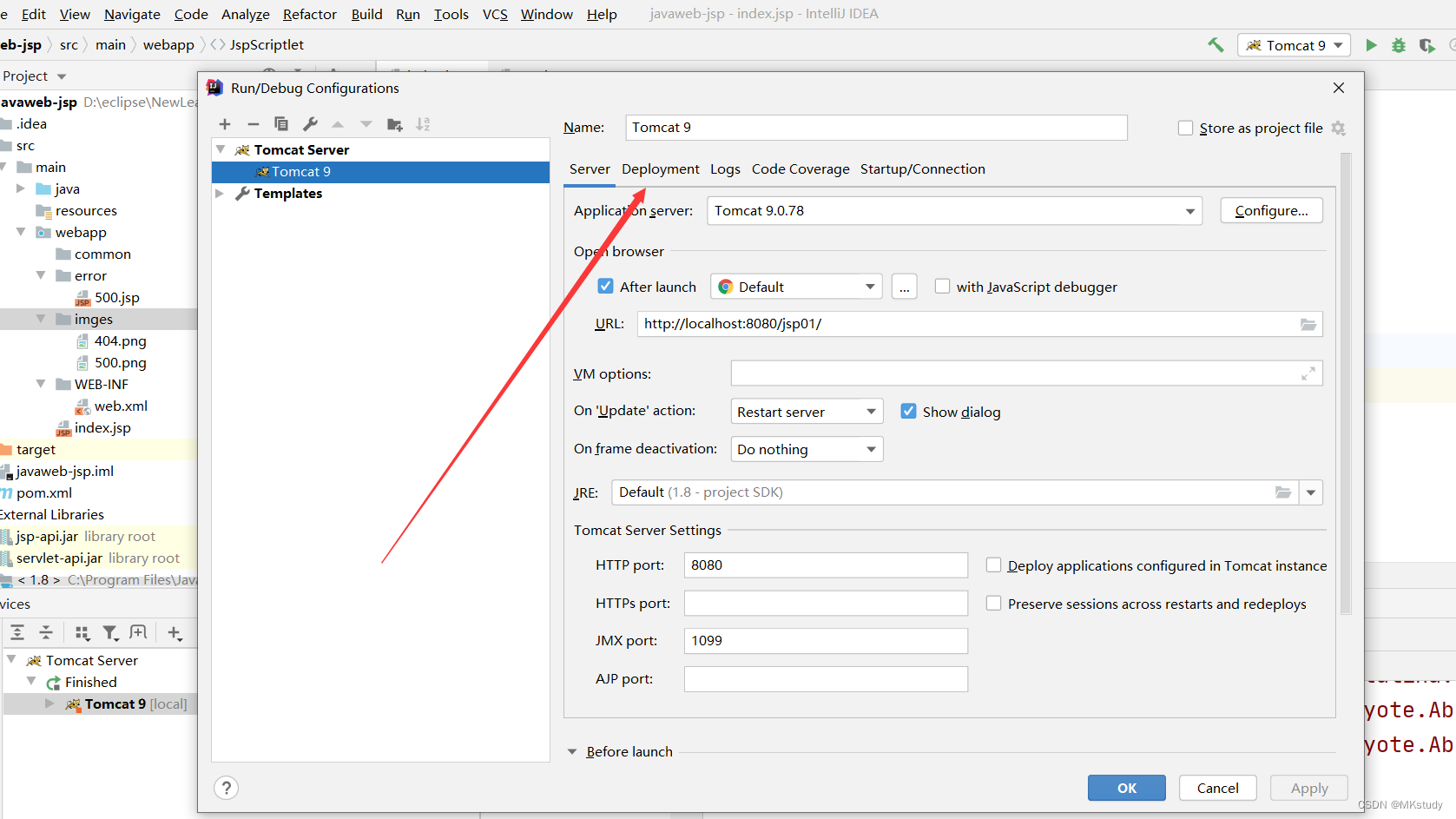This screenshot has width=1456, height=819.
Task: Open On 'Update' action Restart server dropdown
Action: tap(807, 412)
